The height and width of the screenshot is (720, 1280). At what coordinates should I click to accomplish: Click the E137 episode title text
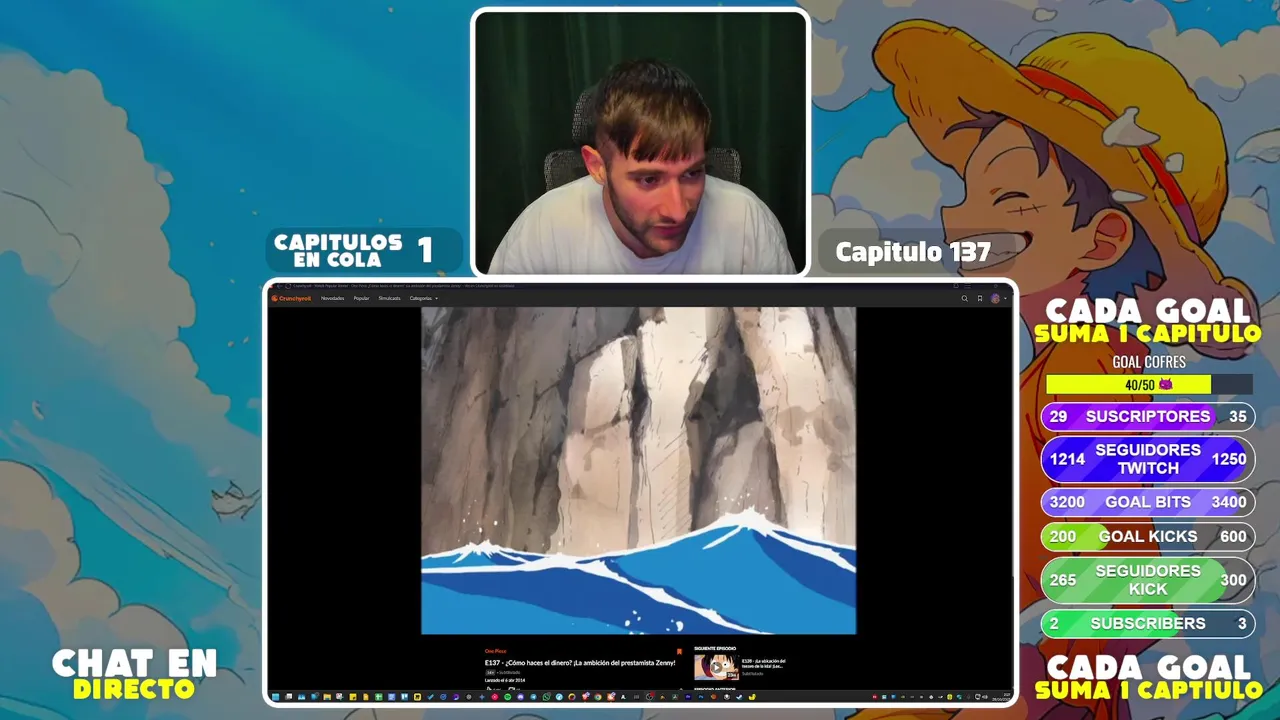580,662
